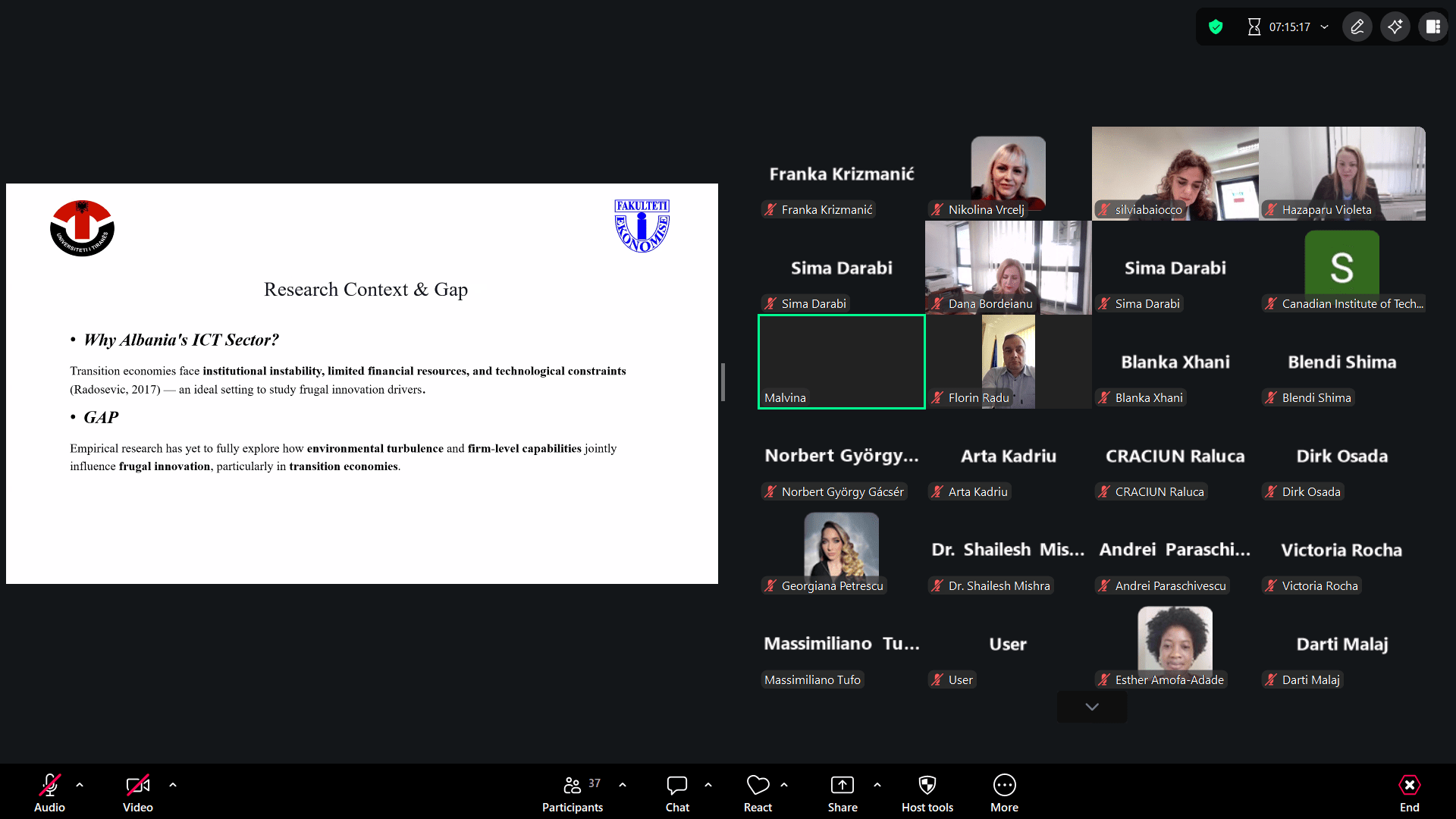Expand share options arrow beside Share
The width and height of the screenshot is (1456, 819).
coord(877,785)
